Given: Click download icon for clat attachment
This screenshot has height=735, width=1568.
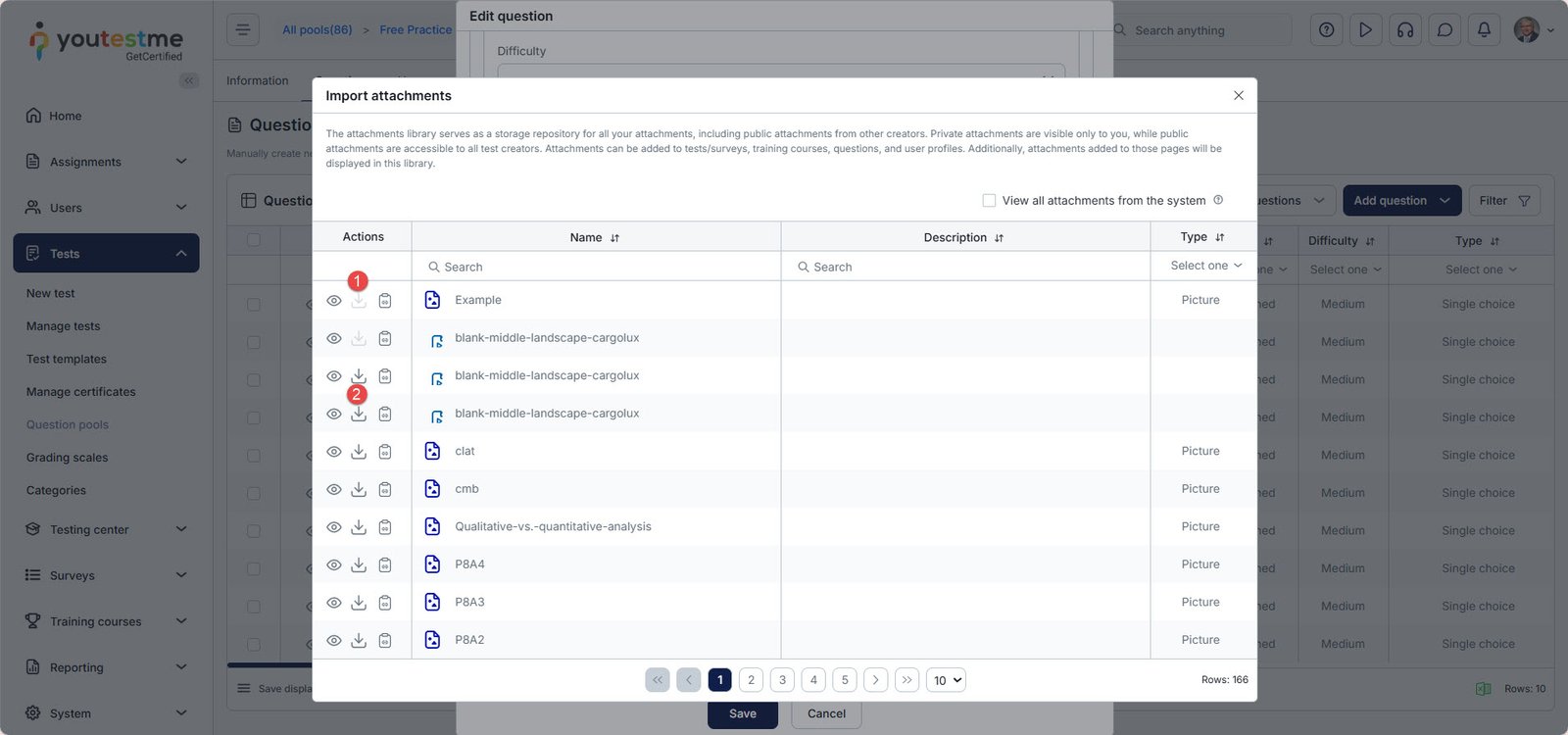Looking at the screenshot, I should (359, 452).
